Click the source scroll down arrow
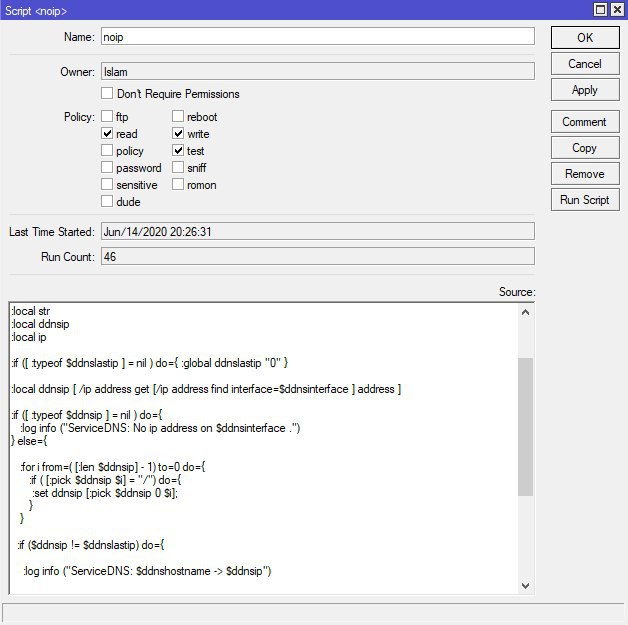 525,586
